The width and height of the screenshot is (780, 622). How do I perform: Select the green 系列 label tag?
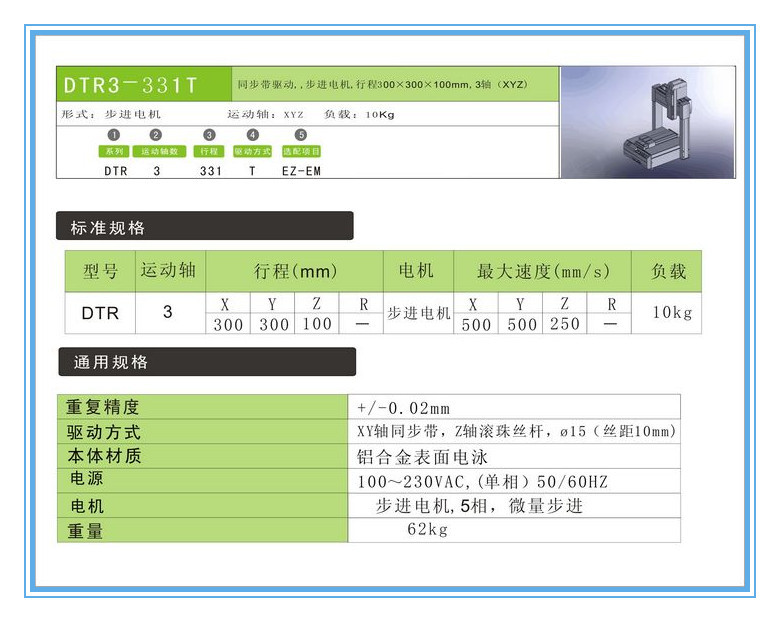(x=114, y=151)
